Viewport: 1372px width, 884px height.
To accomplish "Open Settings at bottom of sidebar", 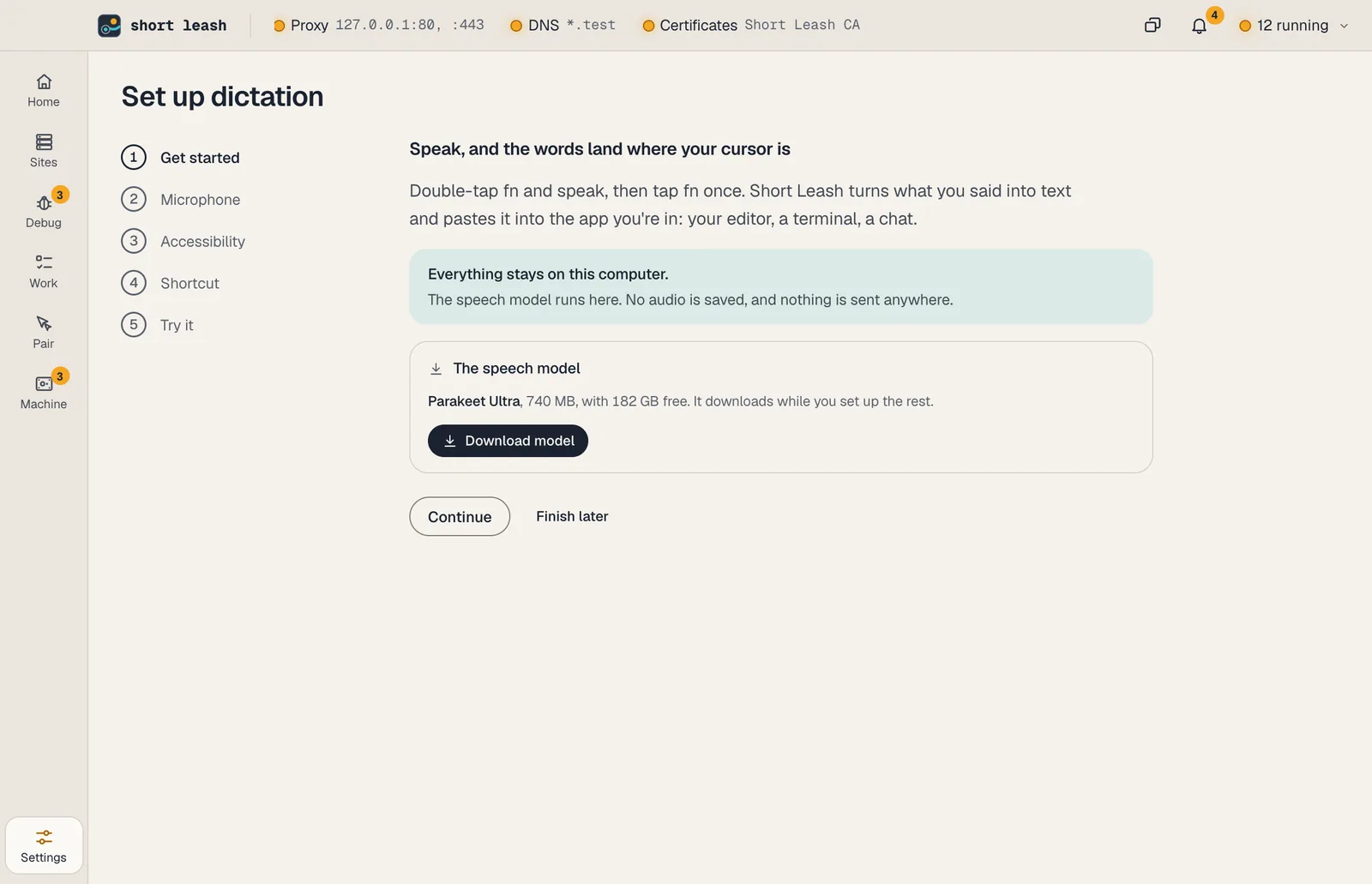I will pos(44,845).
